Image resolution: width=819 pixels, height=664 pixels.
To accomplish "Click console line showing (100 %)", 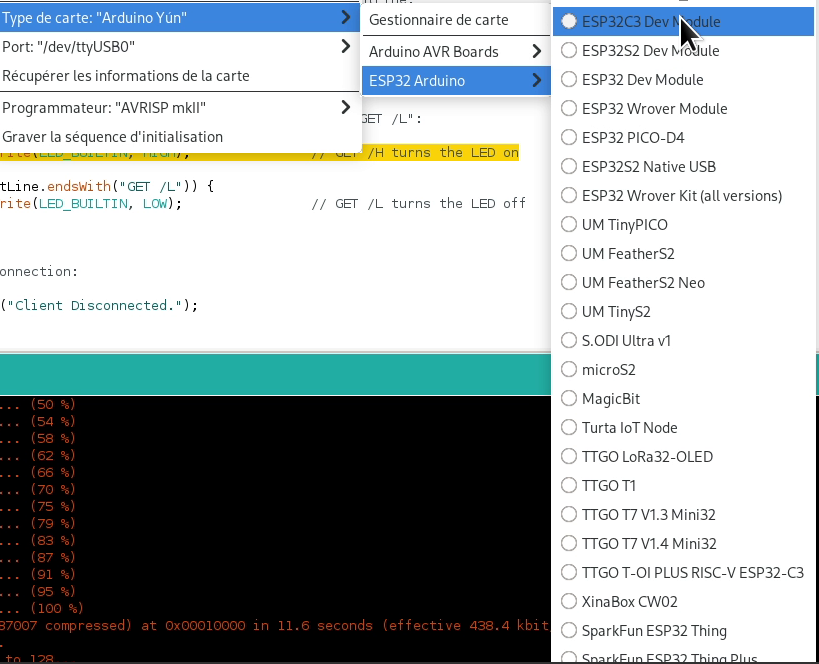I will point(42,608).
